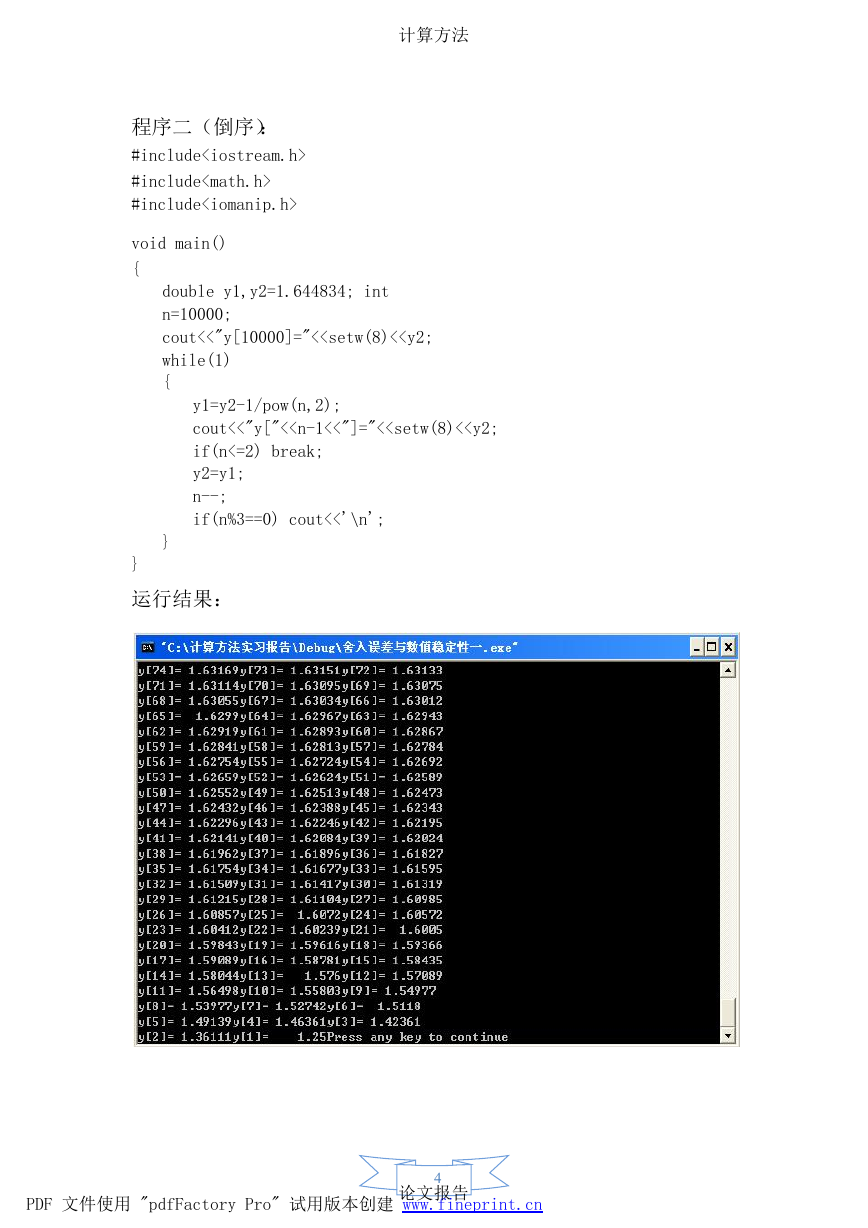This screenshot has width=868, height=1228.
Task: Click the empty console scrollbar track
Action: [x=728, y=837]
